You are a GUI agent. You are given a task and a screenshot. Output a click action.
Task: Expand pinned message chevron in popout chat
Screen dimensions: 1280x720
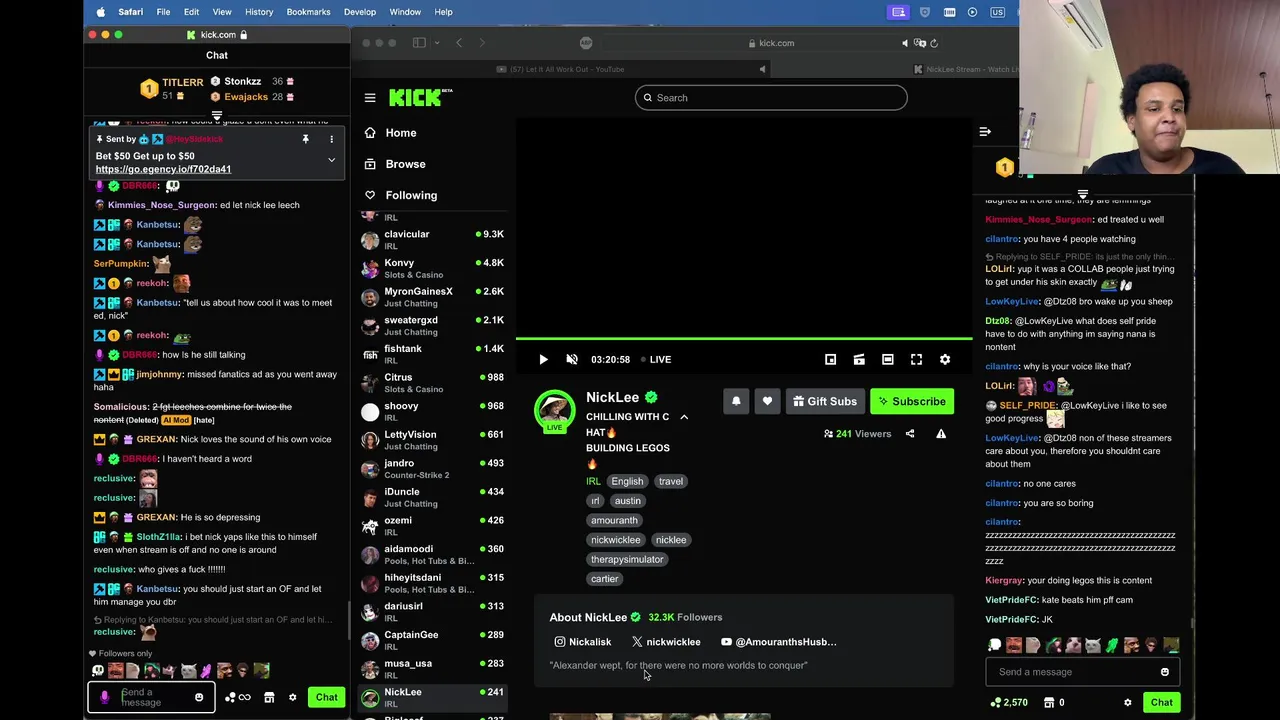(x=331, y=160)
